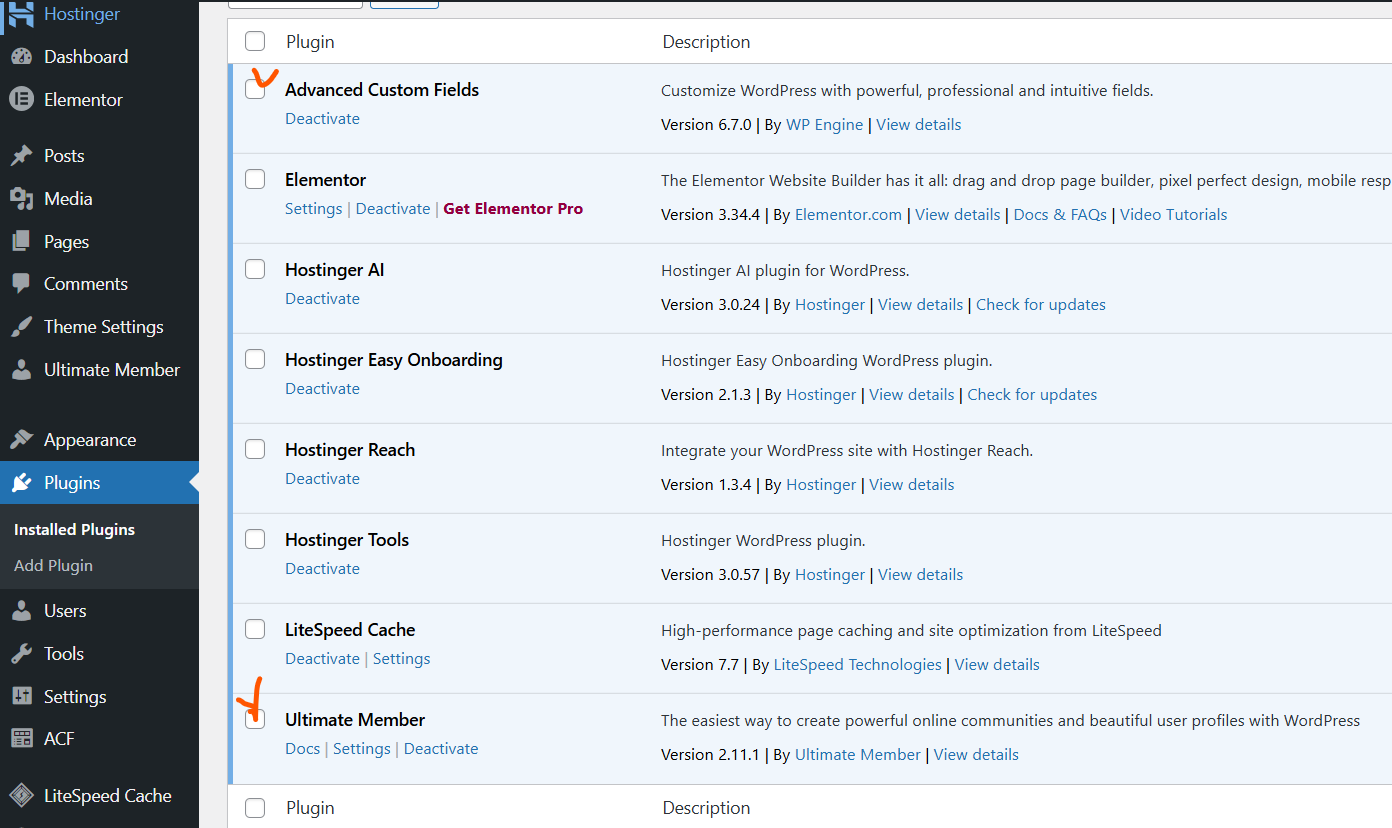Open Ultimate Member plugin Settings link

tap(361, 749)
